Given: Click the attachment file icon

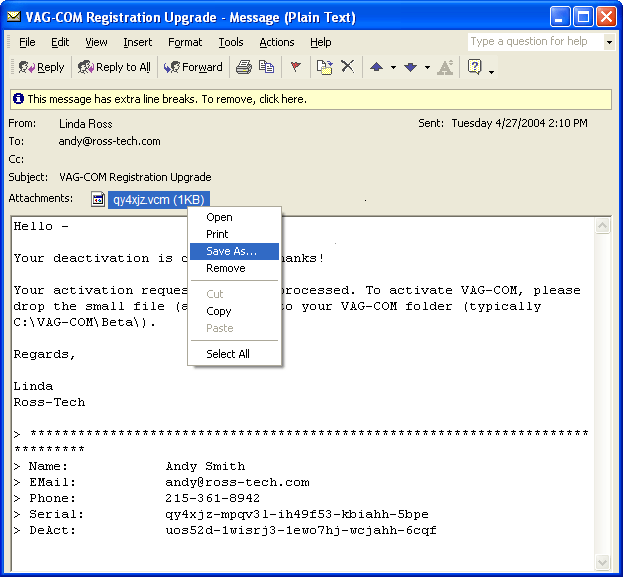Looking at the screenshot, I should tap(98, 199).
